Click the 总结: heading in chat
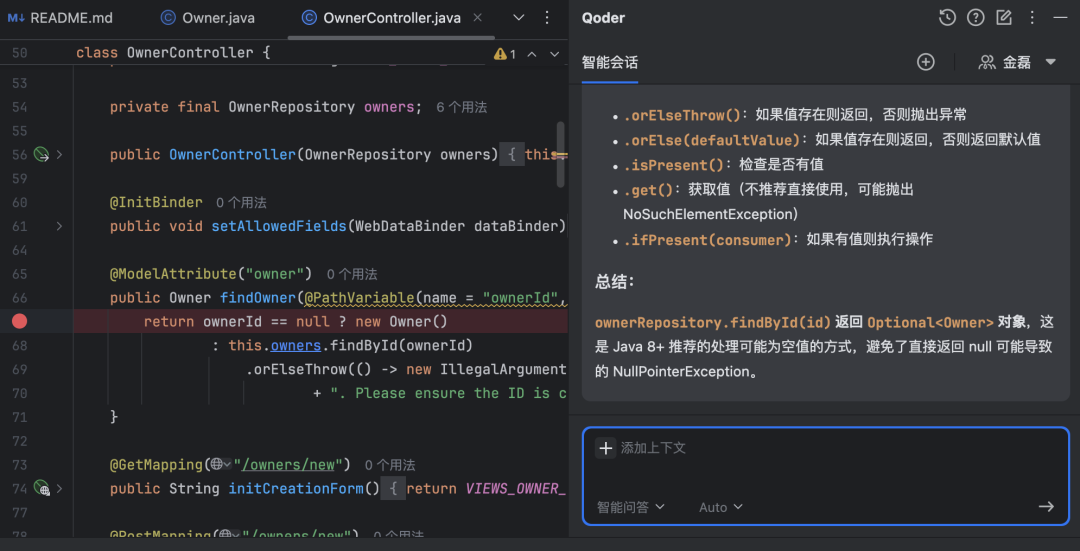 pos(614,282)
